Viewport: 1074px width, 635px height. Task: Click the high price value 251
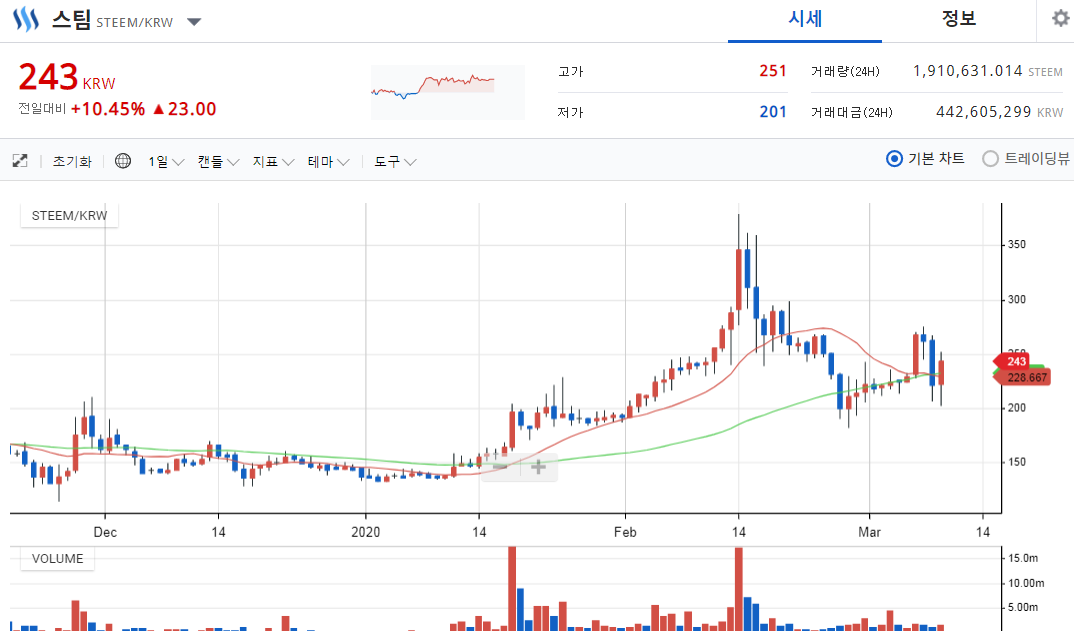(x=773, y=71)
